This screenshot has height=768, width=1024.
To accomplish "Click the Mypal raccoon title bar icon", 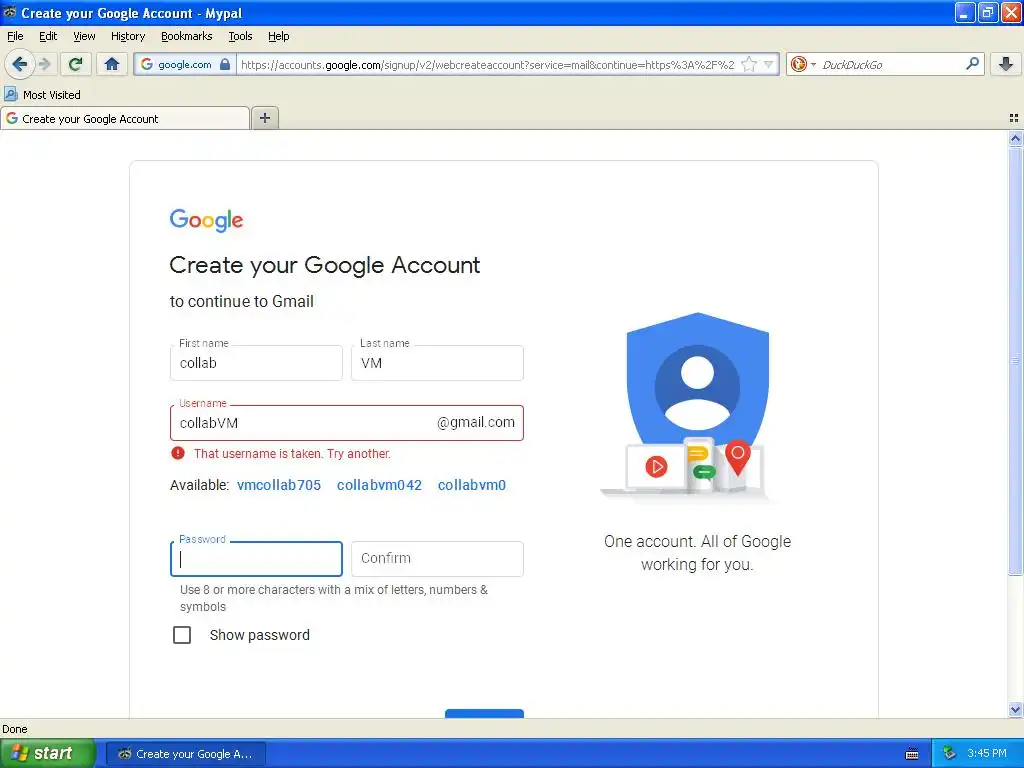I will click(x=10, y=12).
